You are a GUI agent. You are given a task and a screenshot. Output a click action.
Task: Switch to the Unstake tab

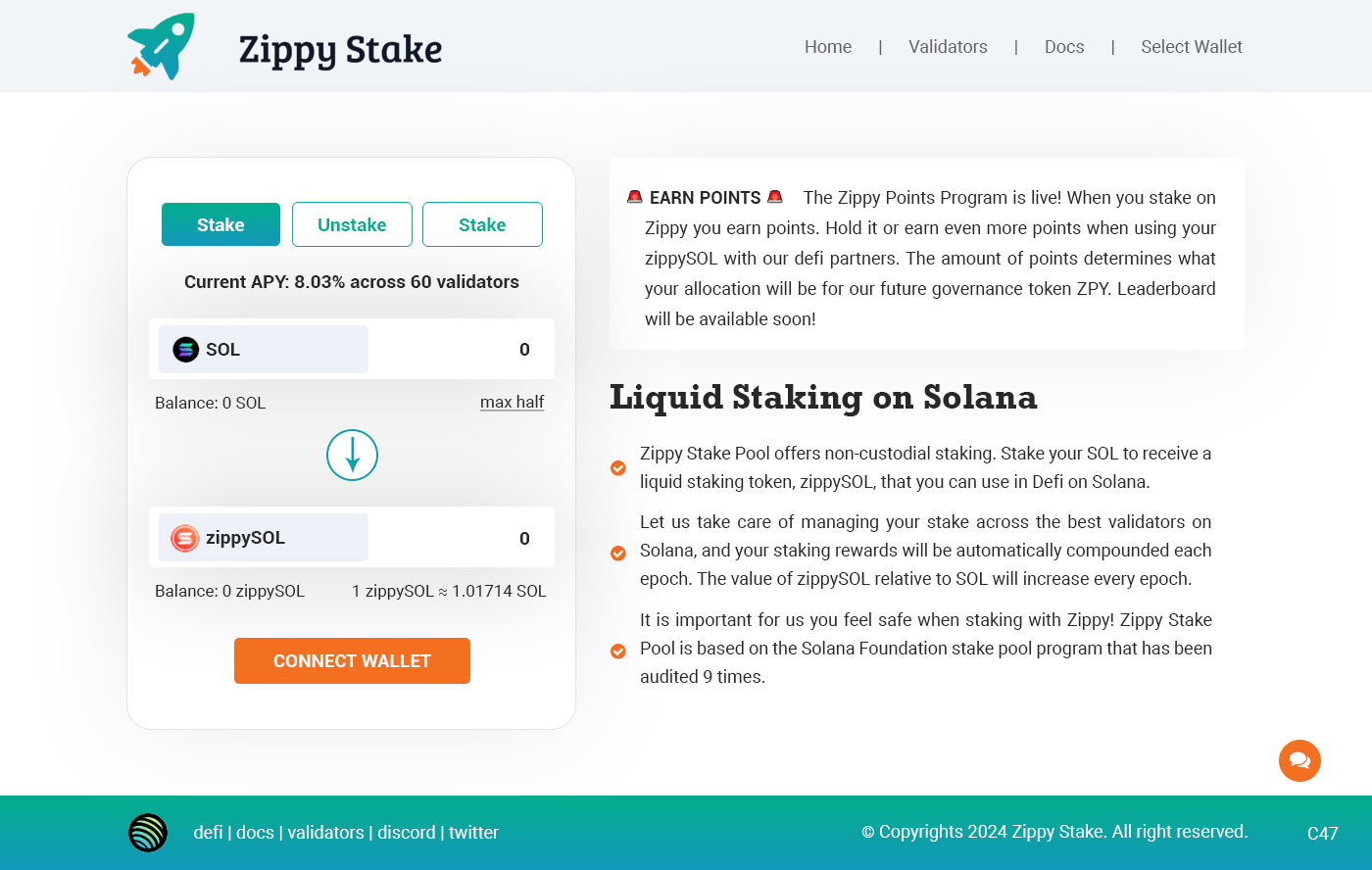pos(352,224)
